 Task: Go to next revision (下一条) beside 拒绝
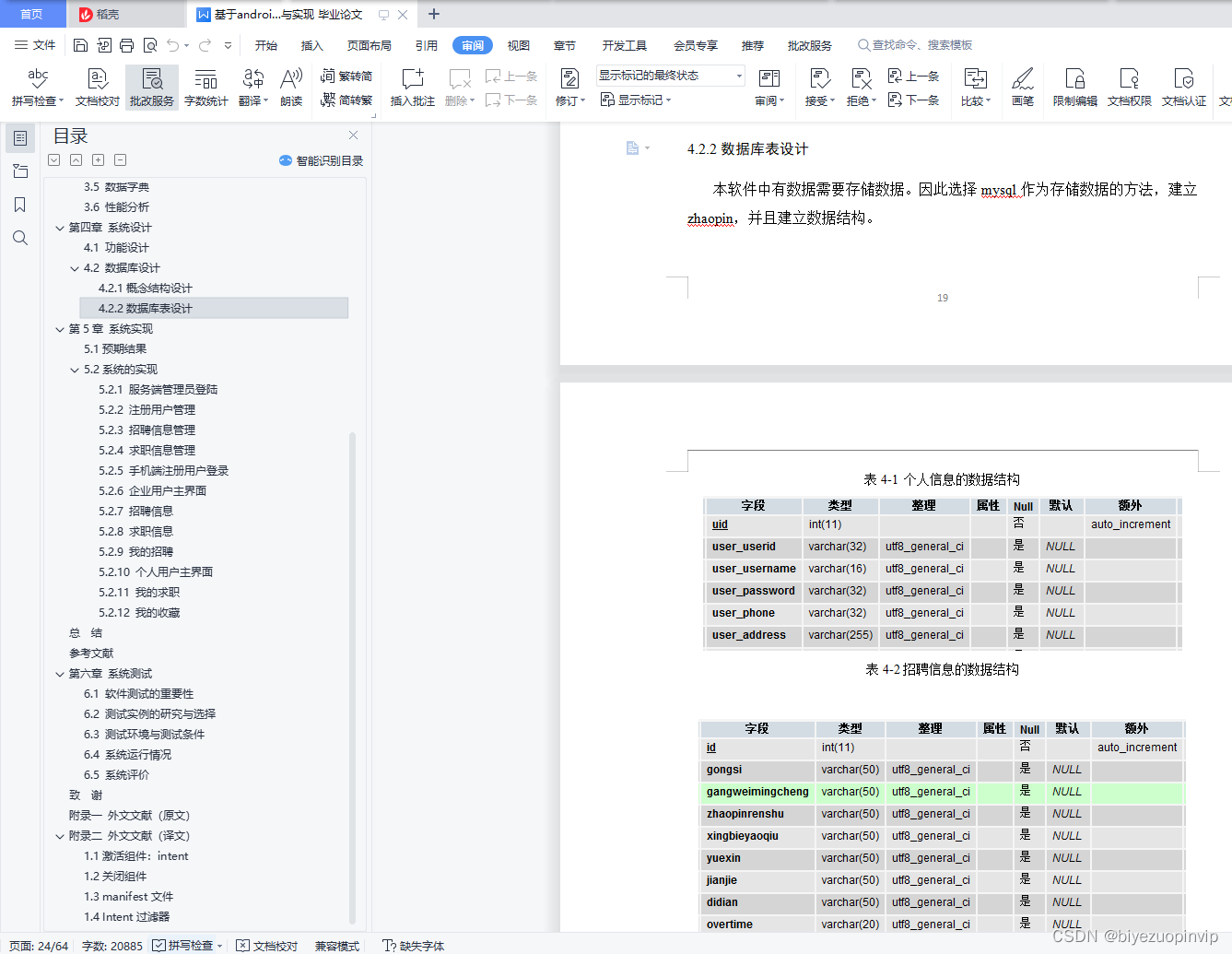click(914, 100)
